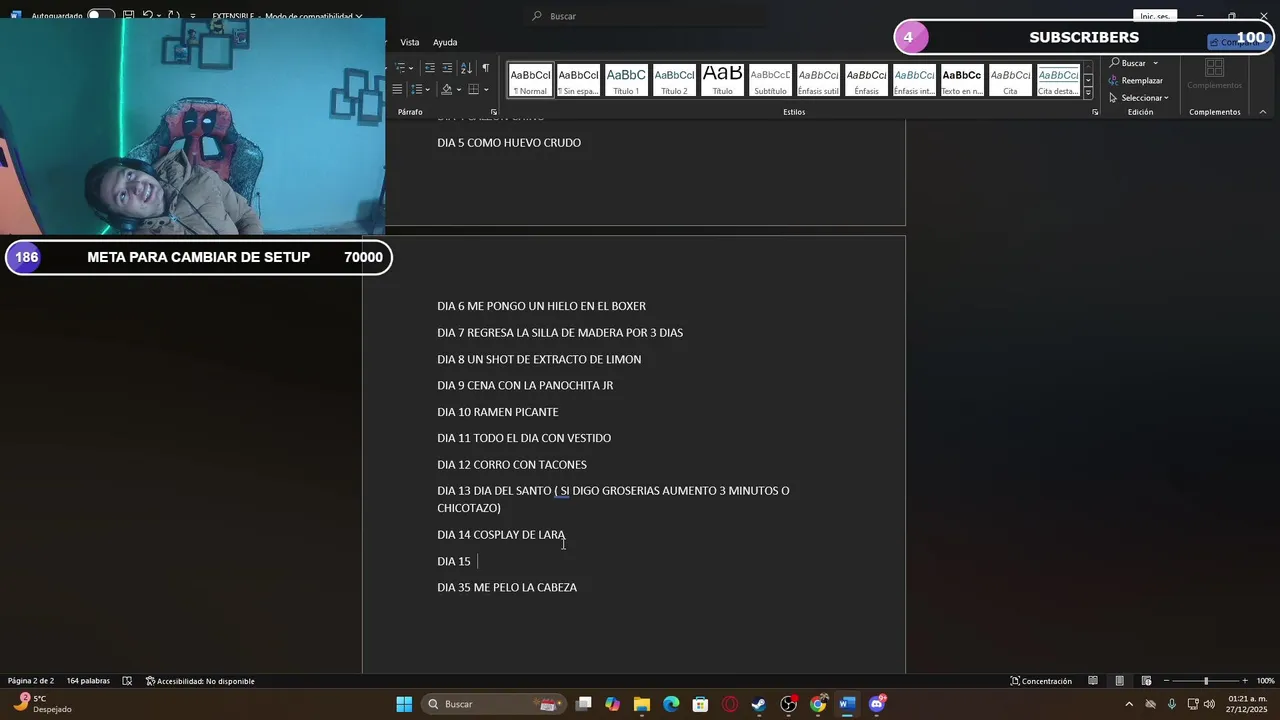Click Accesibilidad: No disponible status
The height and width of the screenshot is (720, 1280).
click(x=200, y=681)
